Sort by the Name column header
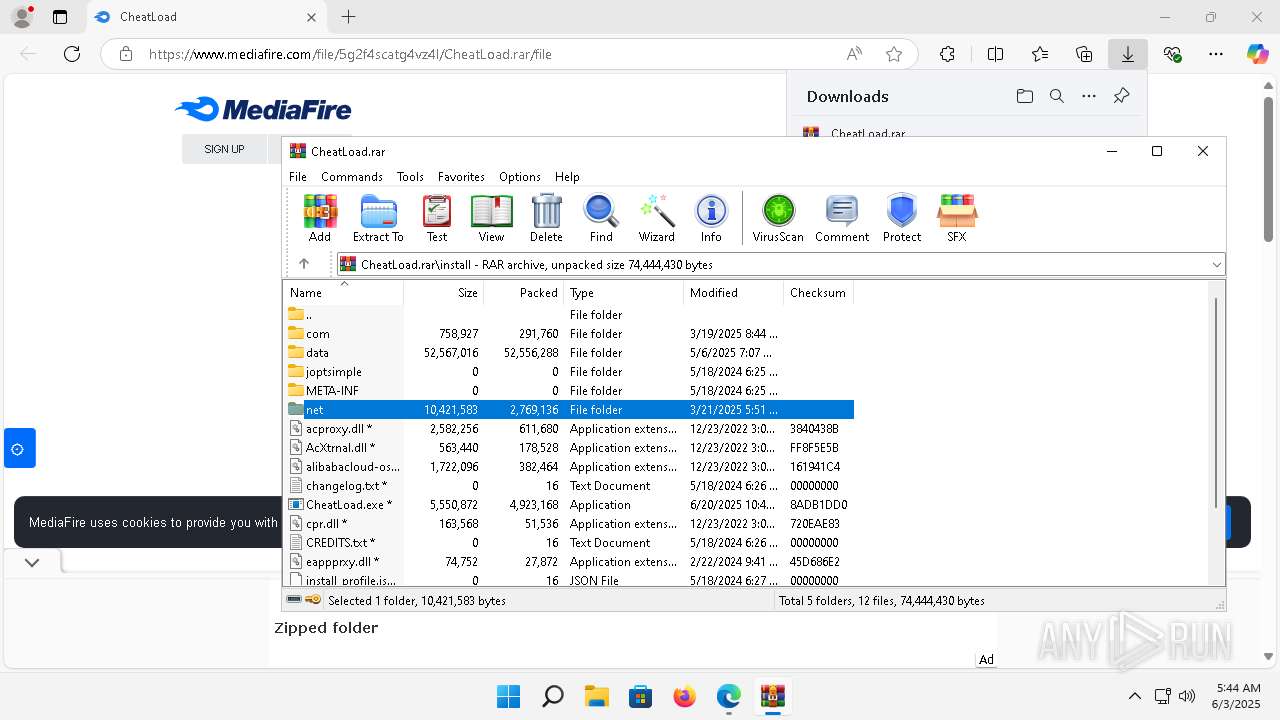 (x=344, y=293)
